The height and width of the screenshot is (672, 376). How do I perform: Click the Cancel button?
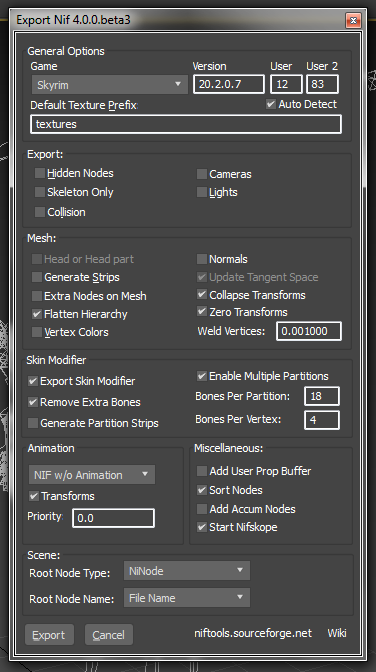coord(109,635)
